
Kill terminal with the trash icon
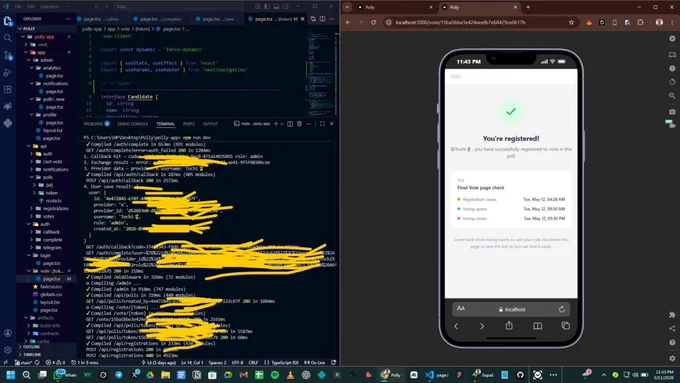[299, 124]
